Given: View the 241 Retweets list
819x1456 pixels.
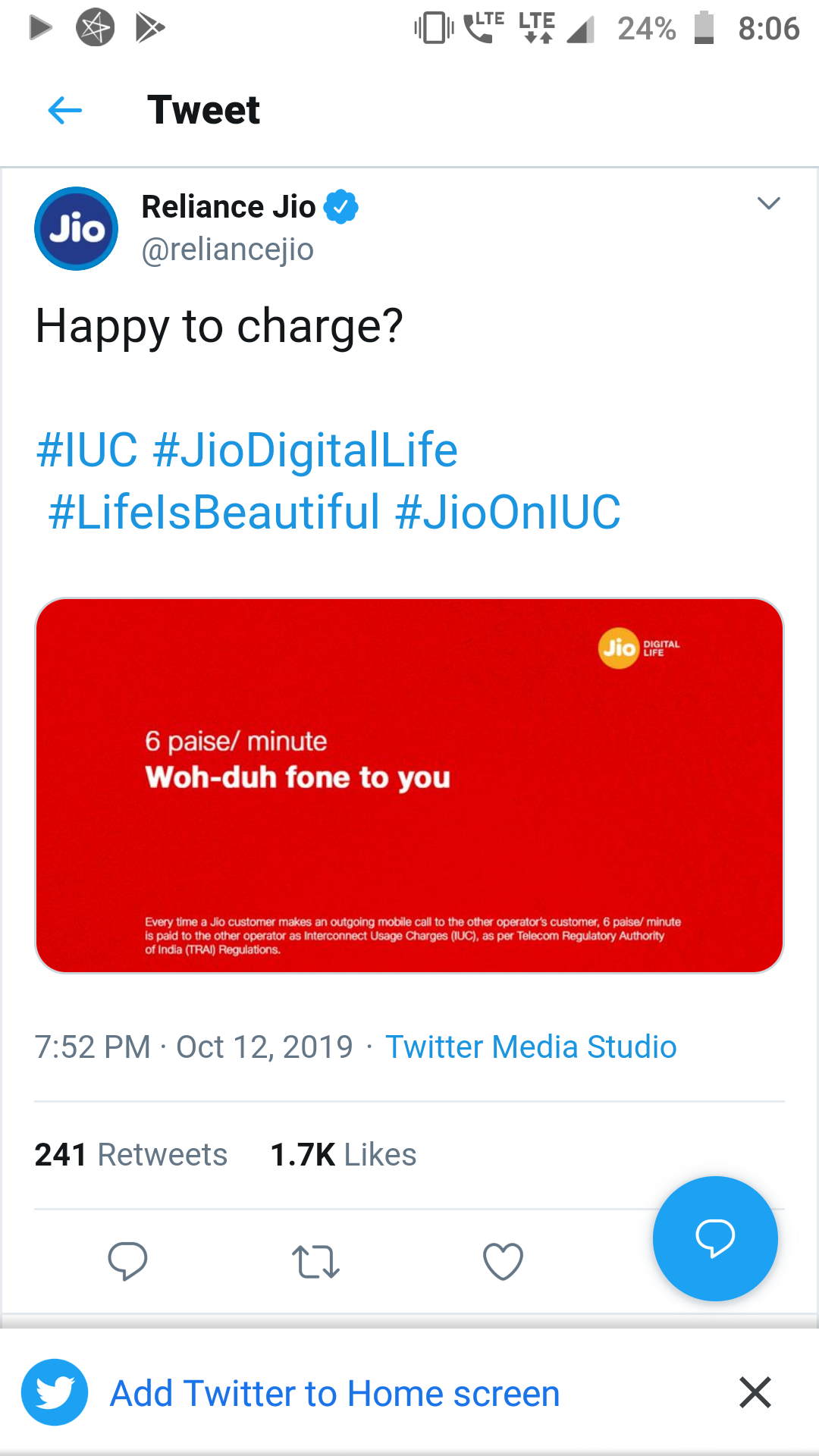Looking at the screenshot, I should (x=130, y=1155).
